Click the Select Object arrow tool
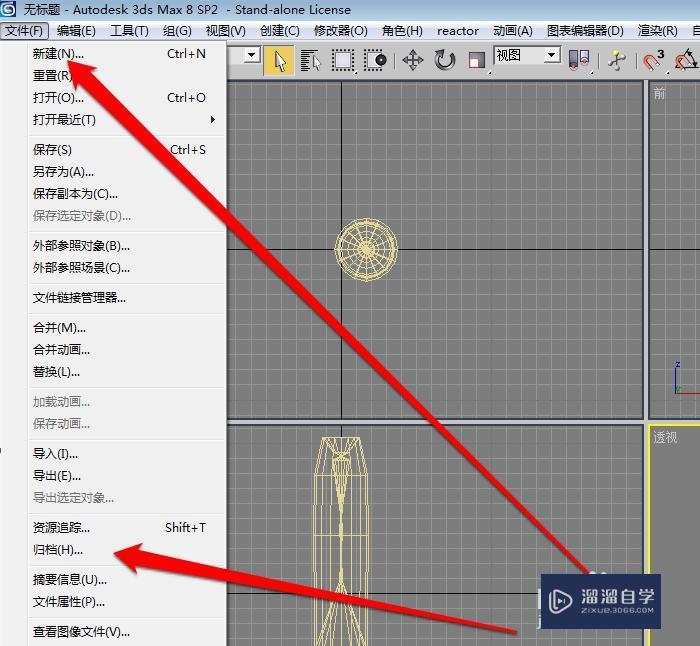Screen dimensions: 700x646 [279, 60]
